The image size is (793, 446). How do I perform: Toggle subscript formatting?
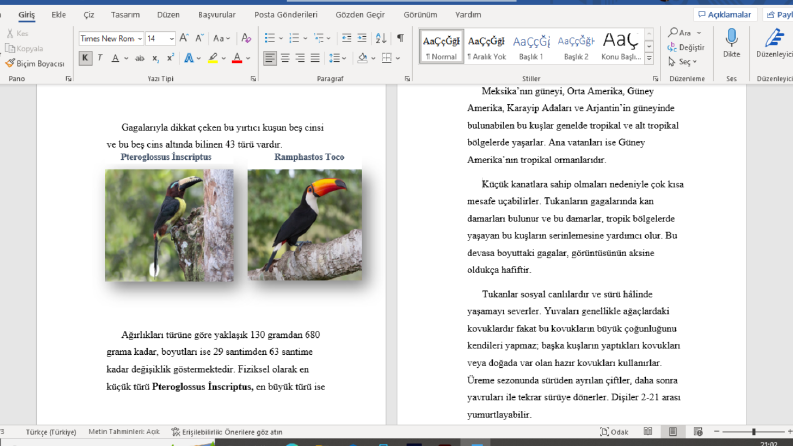click(155, 58)
